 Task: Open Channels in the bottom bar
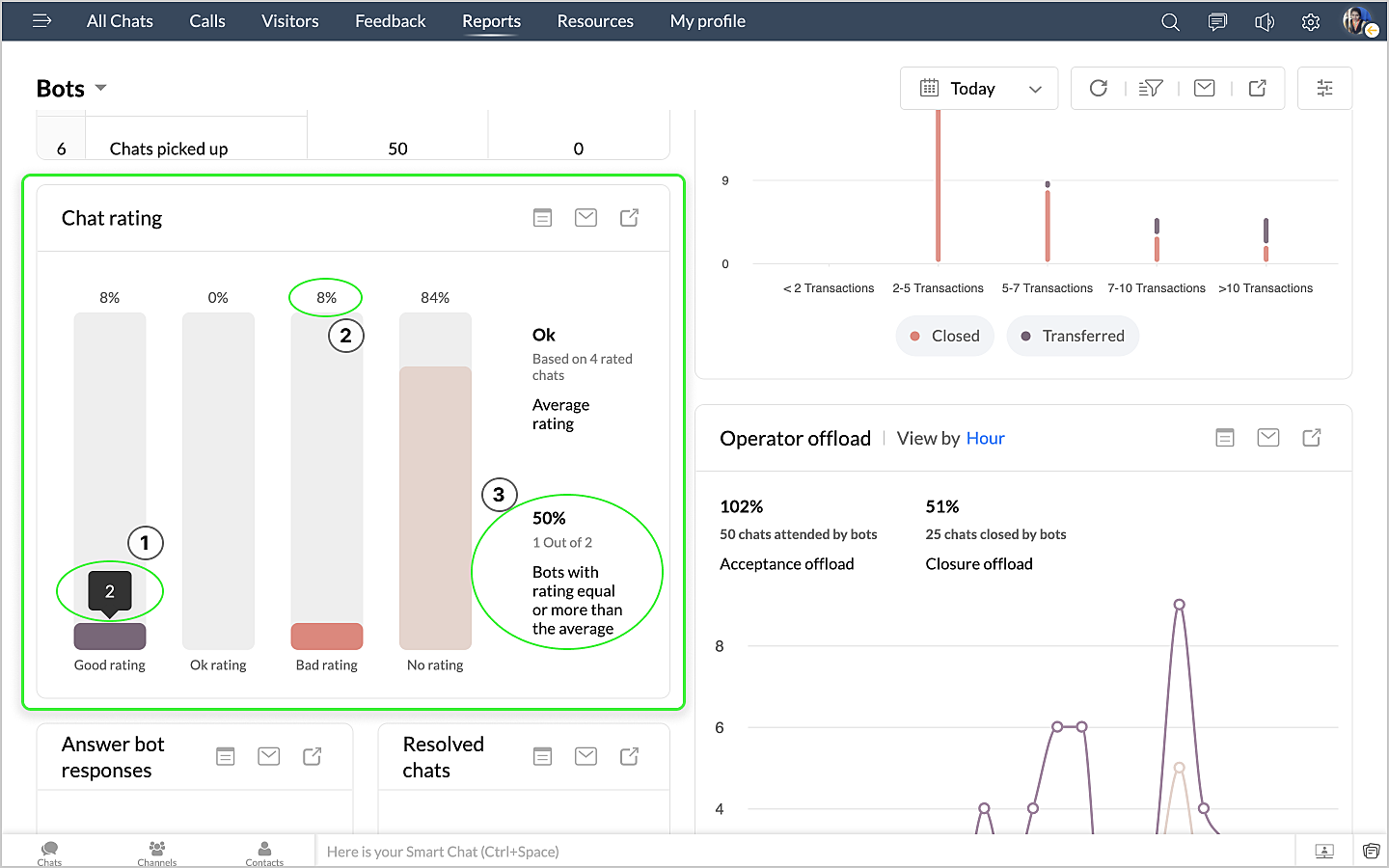click(x=156, y=853)
